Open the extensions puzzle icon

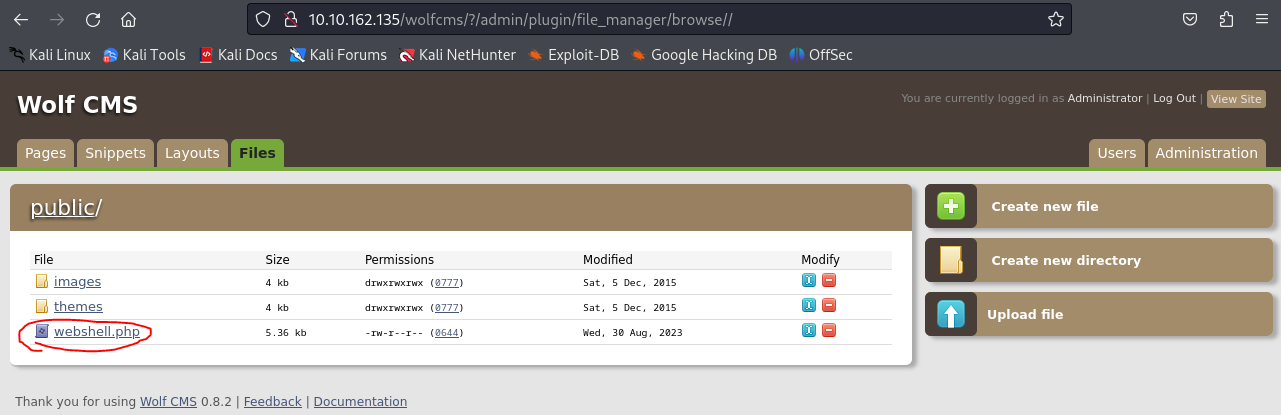(1227, 19)
